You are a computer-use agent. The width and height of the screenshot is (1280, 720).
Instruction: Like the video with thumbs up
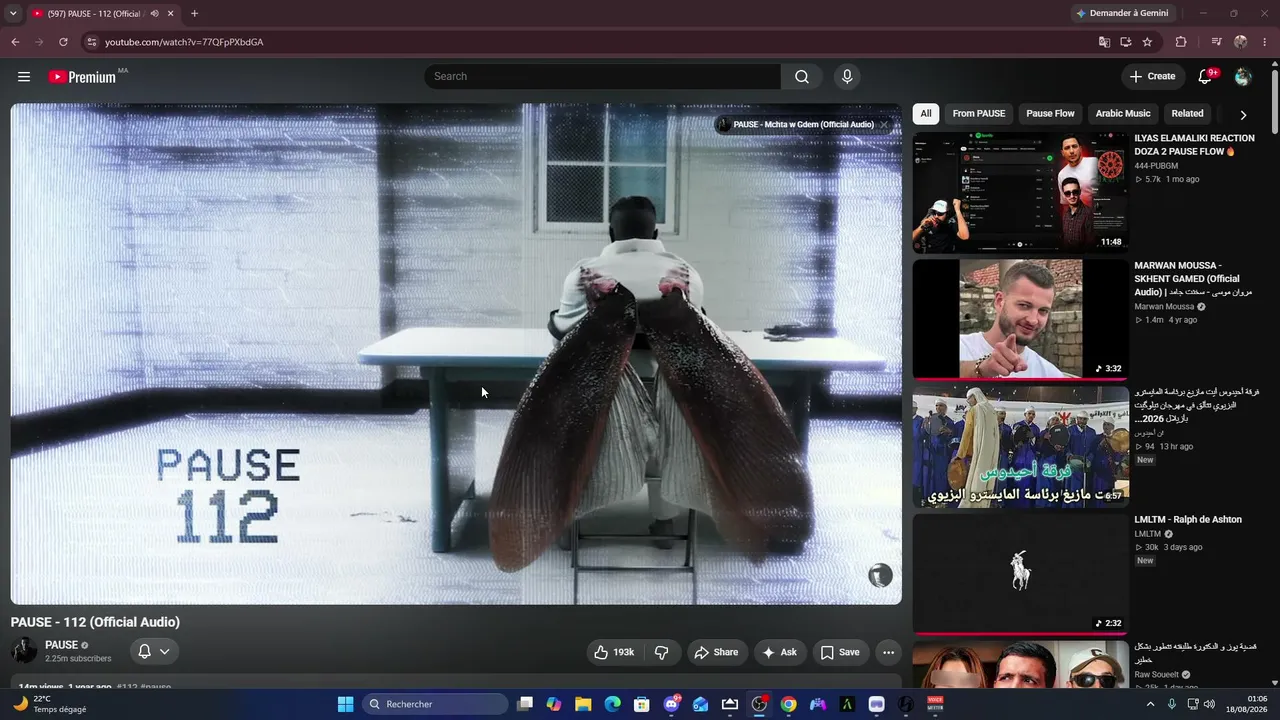point(615,652)
